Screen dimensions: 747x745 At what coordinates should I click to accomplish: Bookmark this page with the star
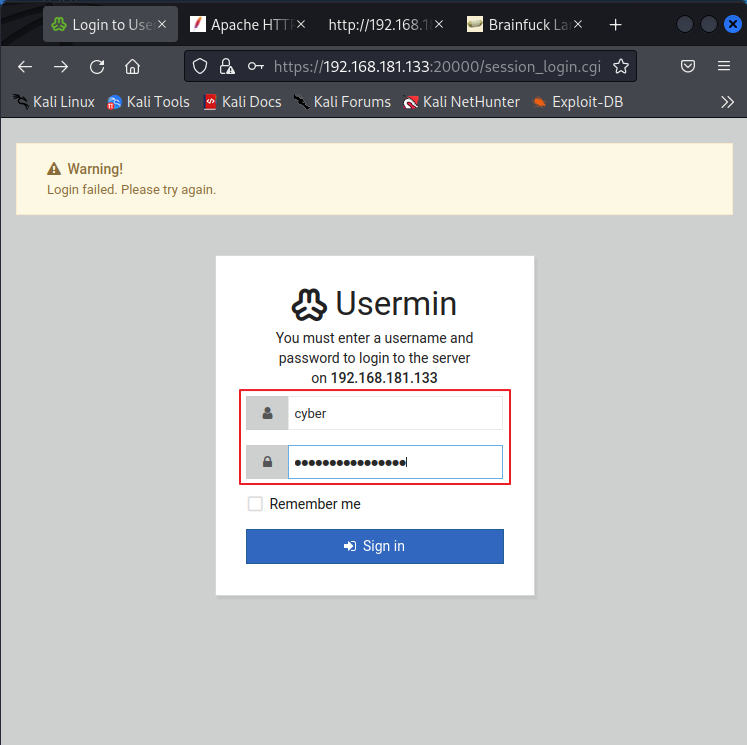pyautogui.click(x=621, y=67)
